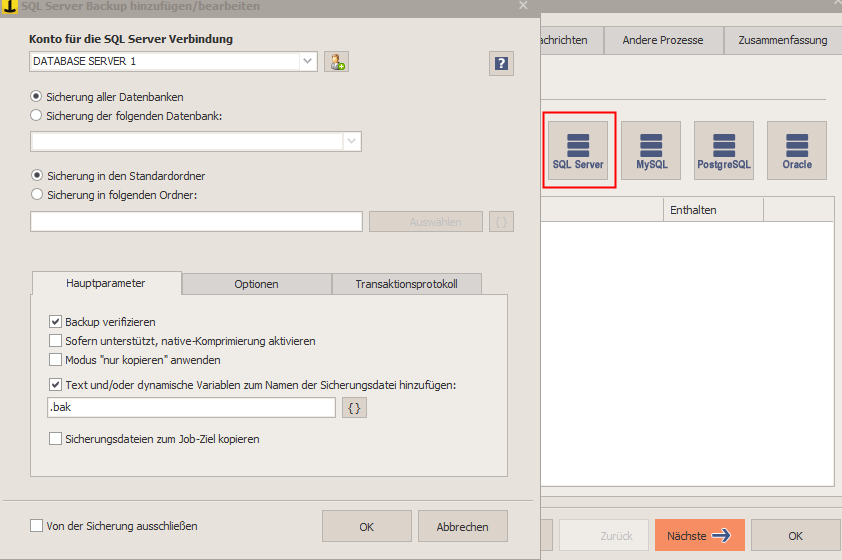842x560 pixels.
Task: Click Nächste button in background window
Action: point(699,535)
